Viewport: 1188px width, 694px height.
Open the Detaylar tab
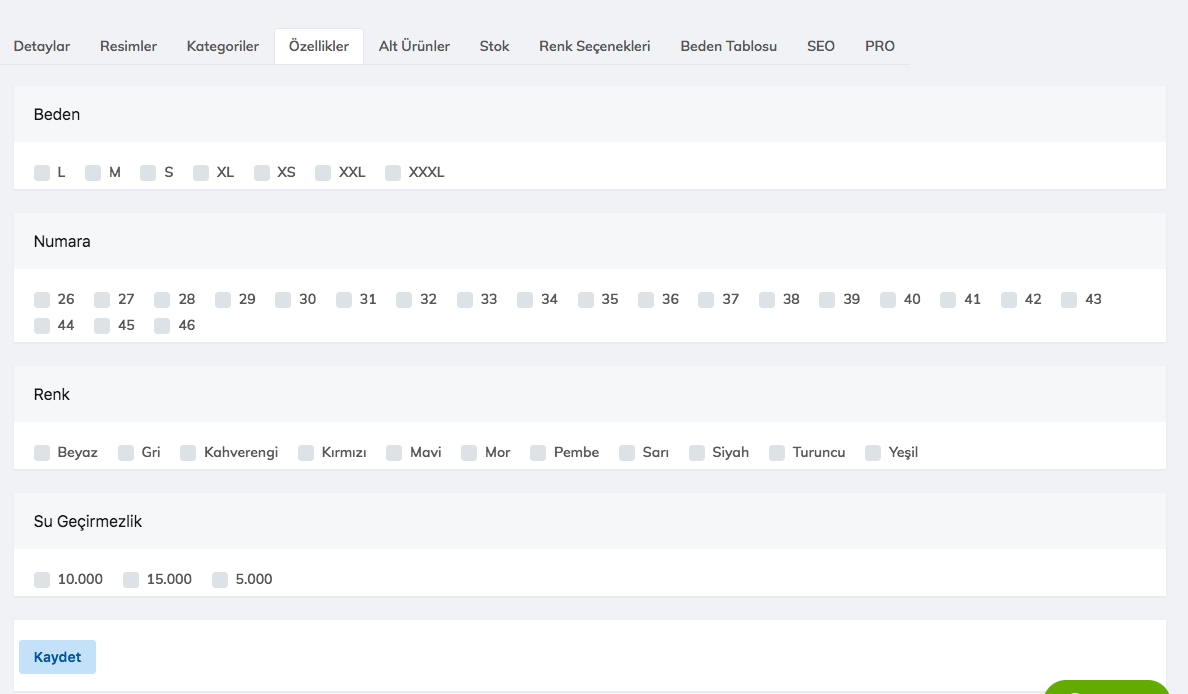pos(42,46)
